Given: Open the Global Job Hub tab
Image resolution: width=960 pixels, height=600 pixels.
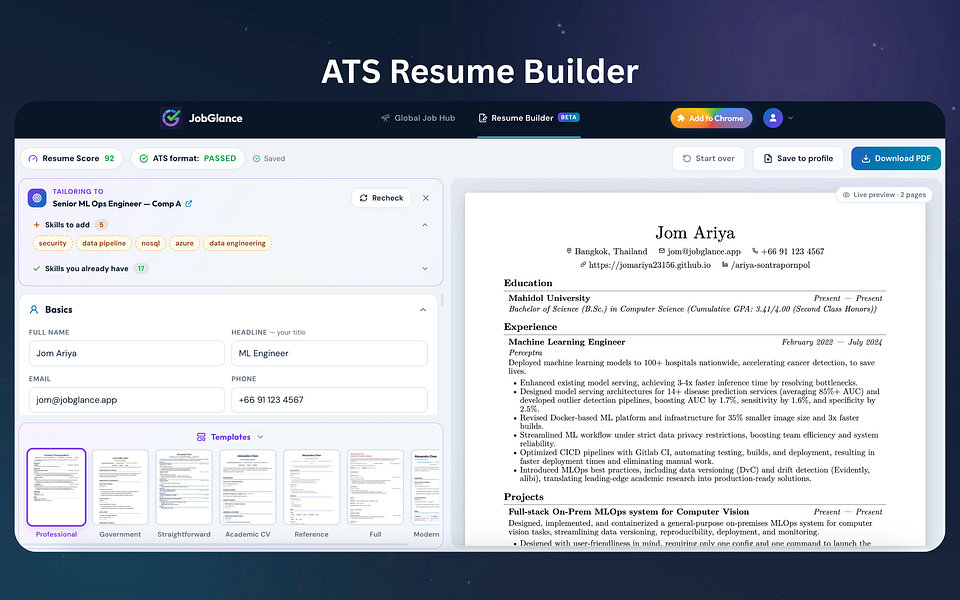Looking at the screenshot, I should pyautogui.click(x=418, y=118).
